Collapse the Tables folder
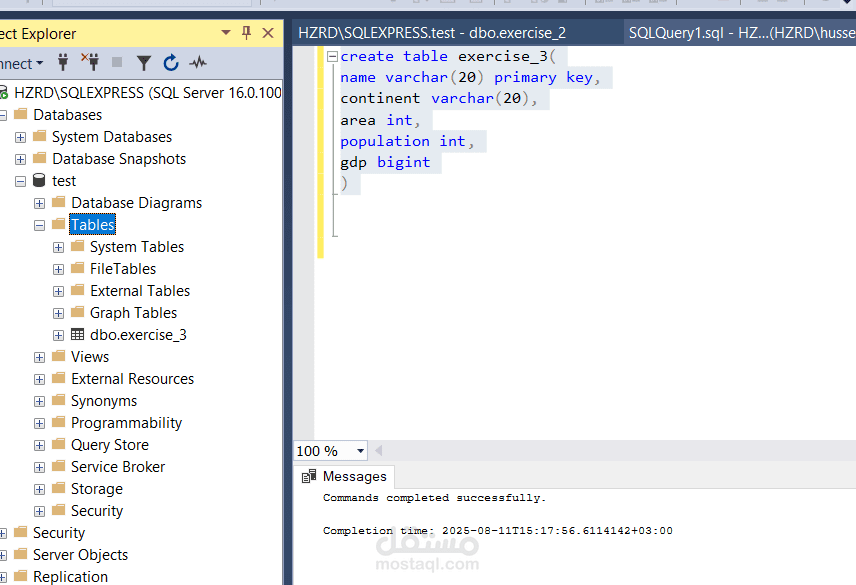Screen dimensions: 856x585 39,225
